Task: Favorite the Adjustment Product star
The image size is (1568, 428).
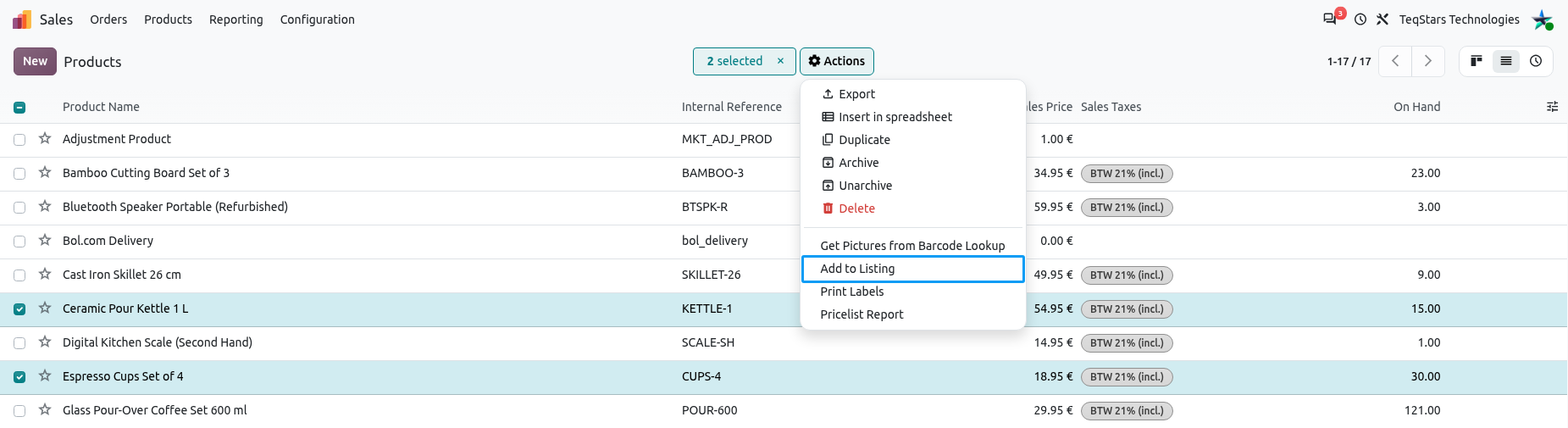Action: point(45,138)
